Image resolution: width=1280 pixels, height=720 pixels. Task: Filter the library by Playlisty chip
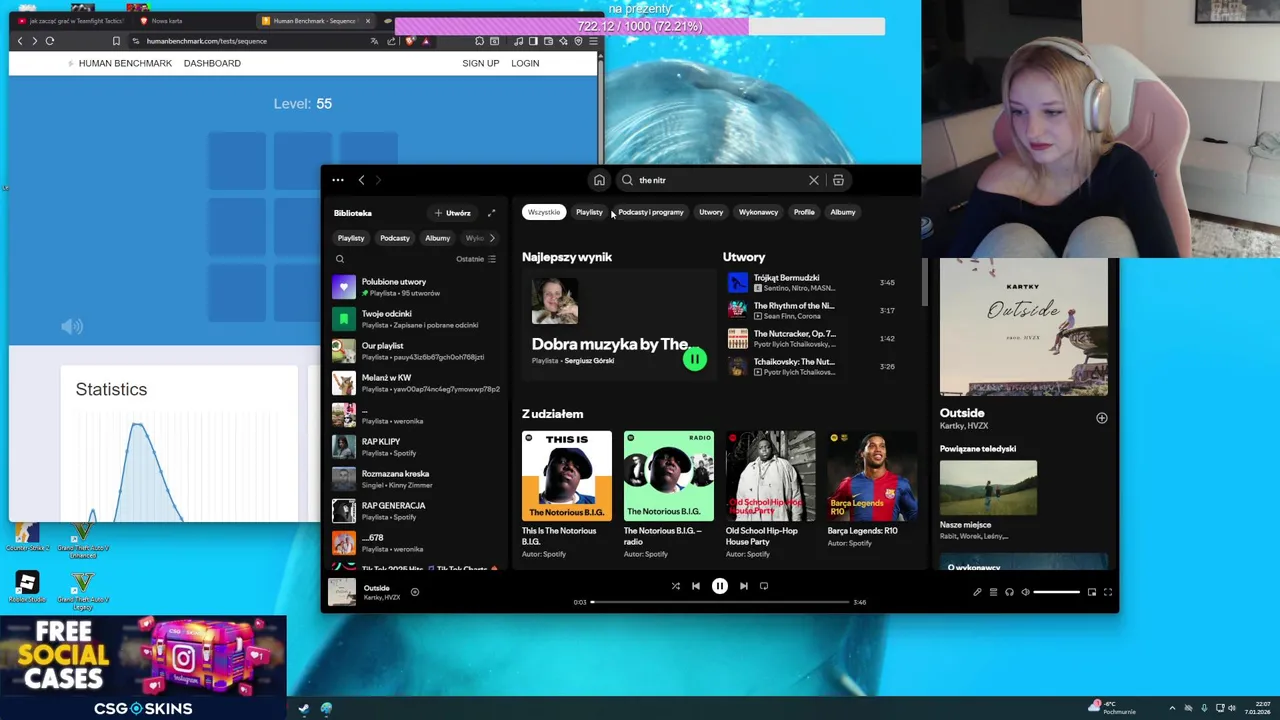351,238
